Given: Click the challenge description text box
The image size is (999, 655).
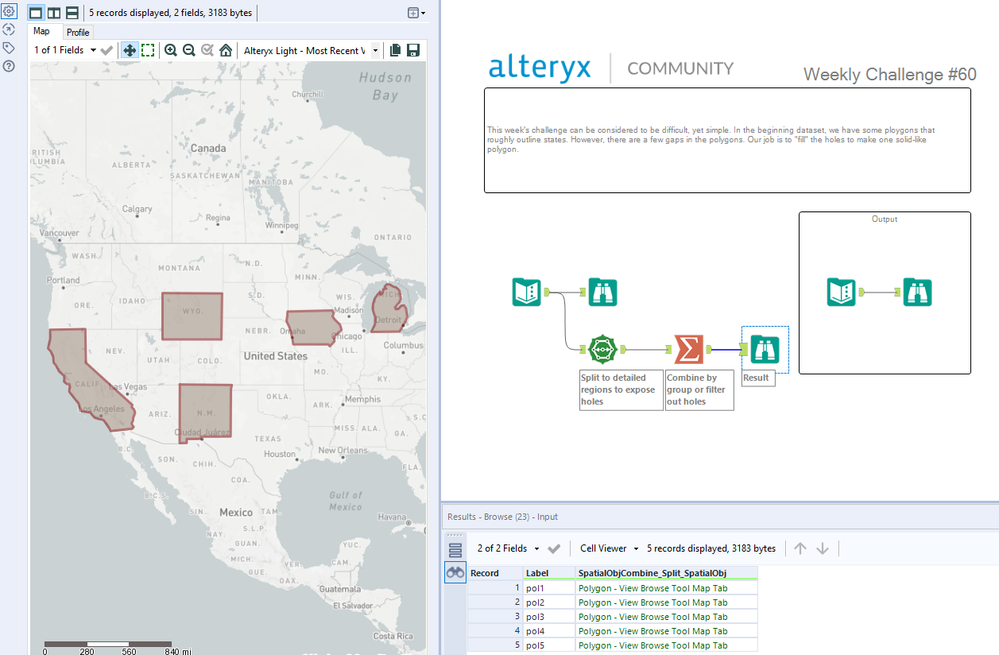Looking at the screenshot, I should coord(727,140).
